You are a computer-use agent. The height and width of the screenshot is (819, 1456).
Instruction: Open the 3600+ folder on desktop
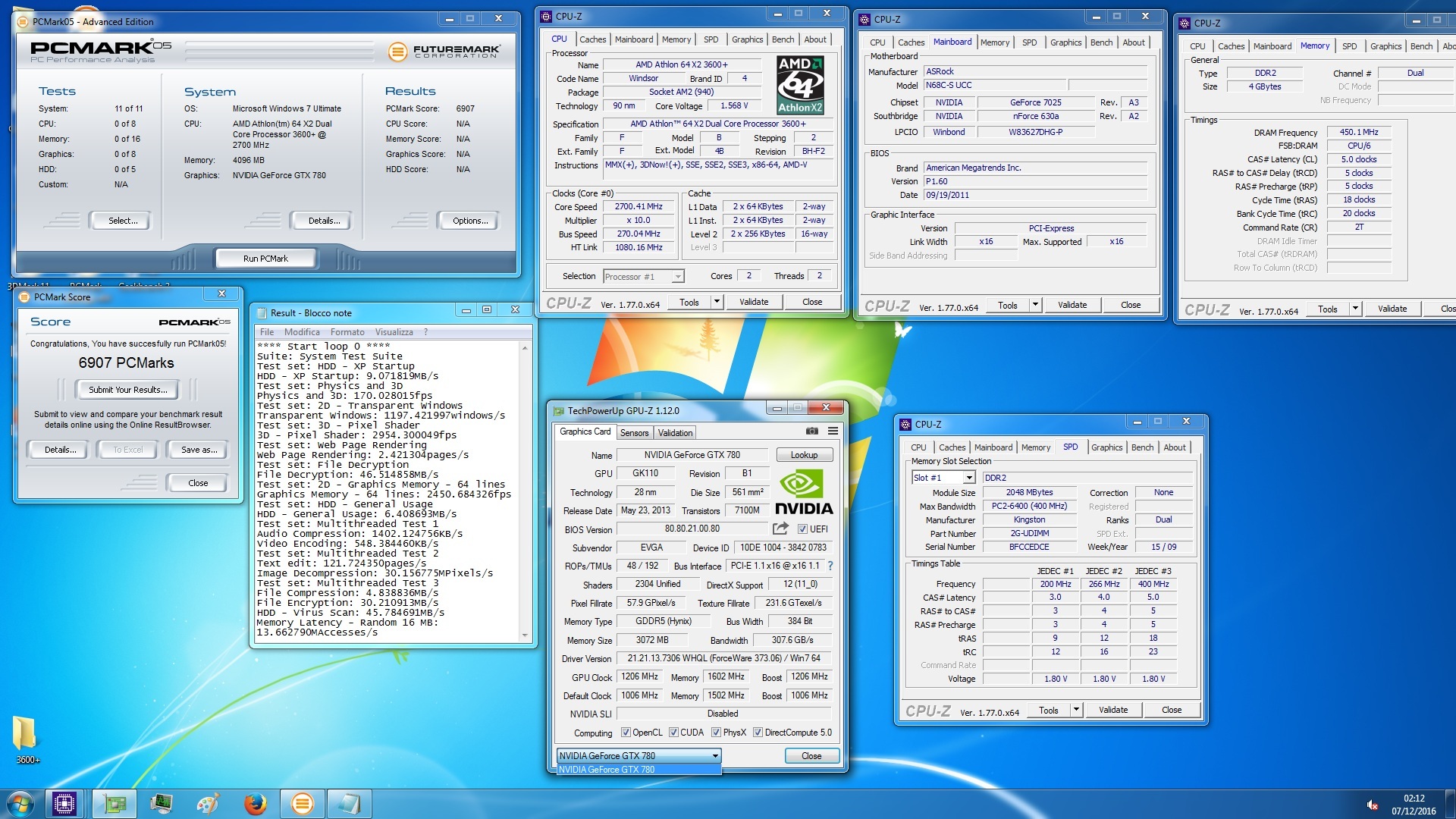tap(27, 739)
